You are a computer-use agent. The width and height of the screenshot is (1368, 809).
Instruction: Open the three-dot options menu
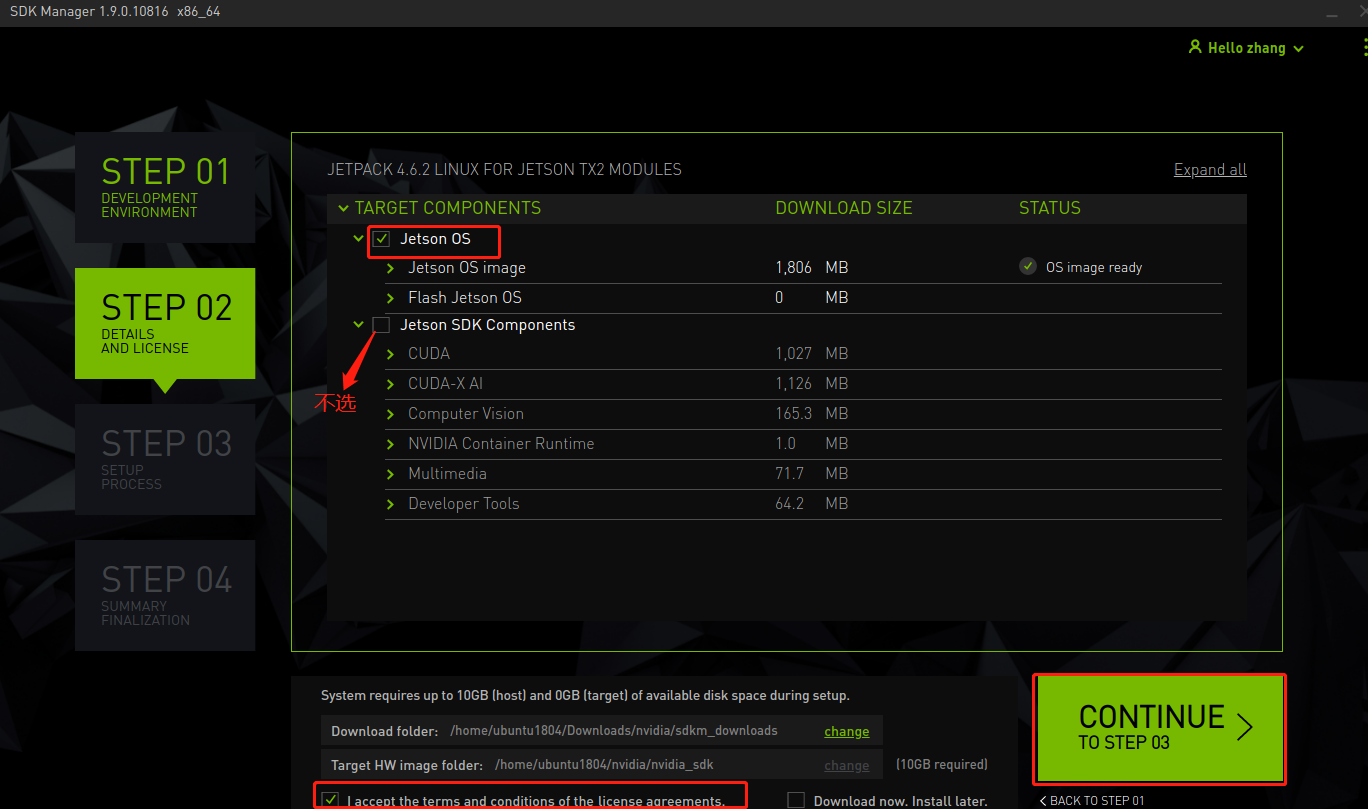pyautogui.click(x=1364, y=48)
